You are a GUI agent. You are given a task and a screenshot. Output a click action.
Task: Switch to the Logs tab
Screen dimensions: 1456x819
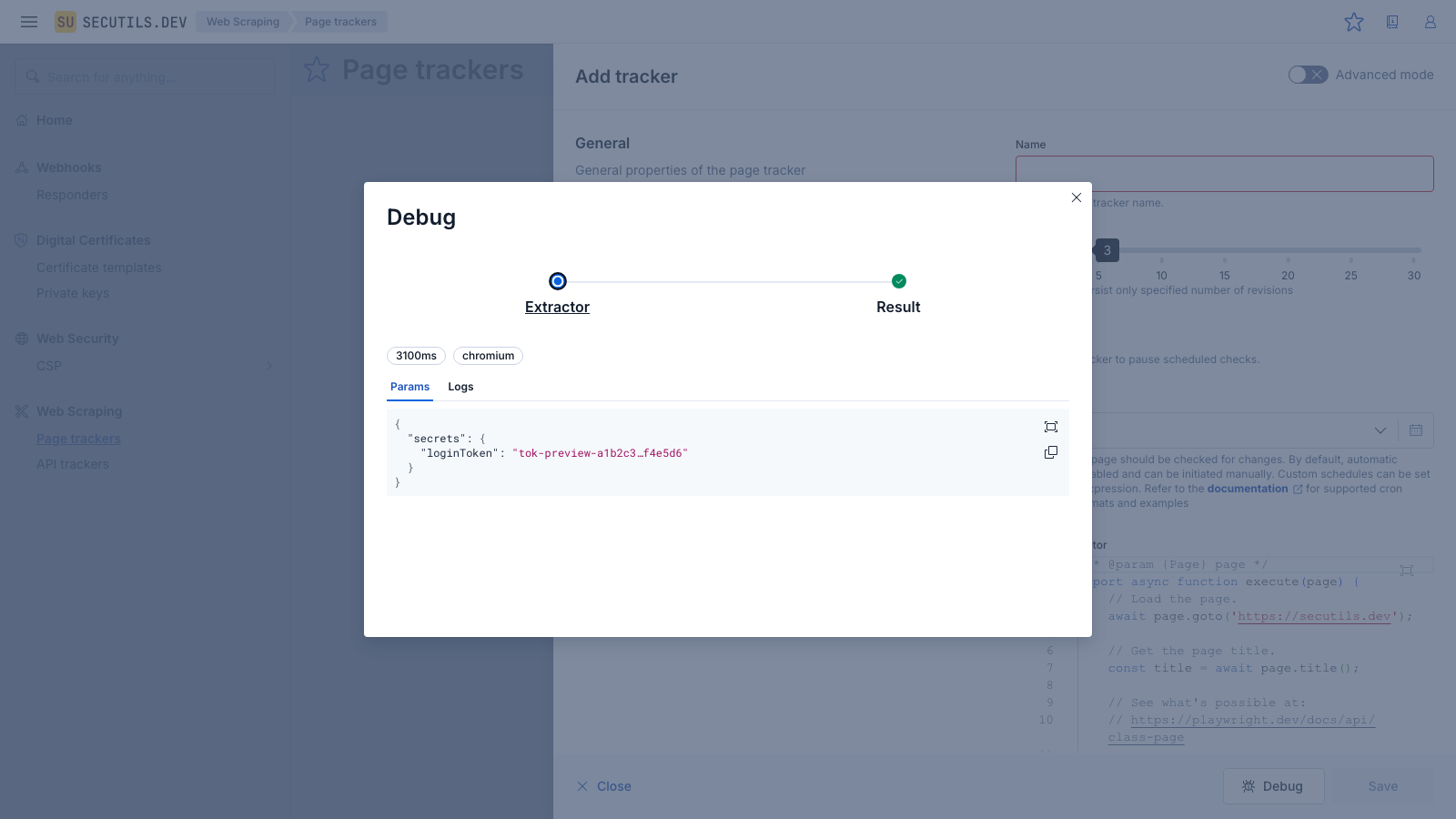pos(460,387)
